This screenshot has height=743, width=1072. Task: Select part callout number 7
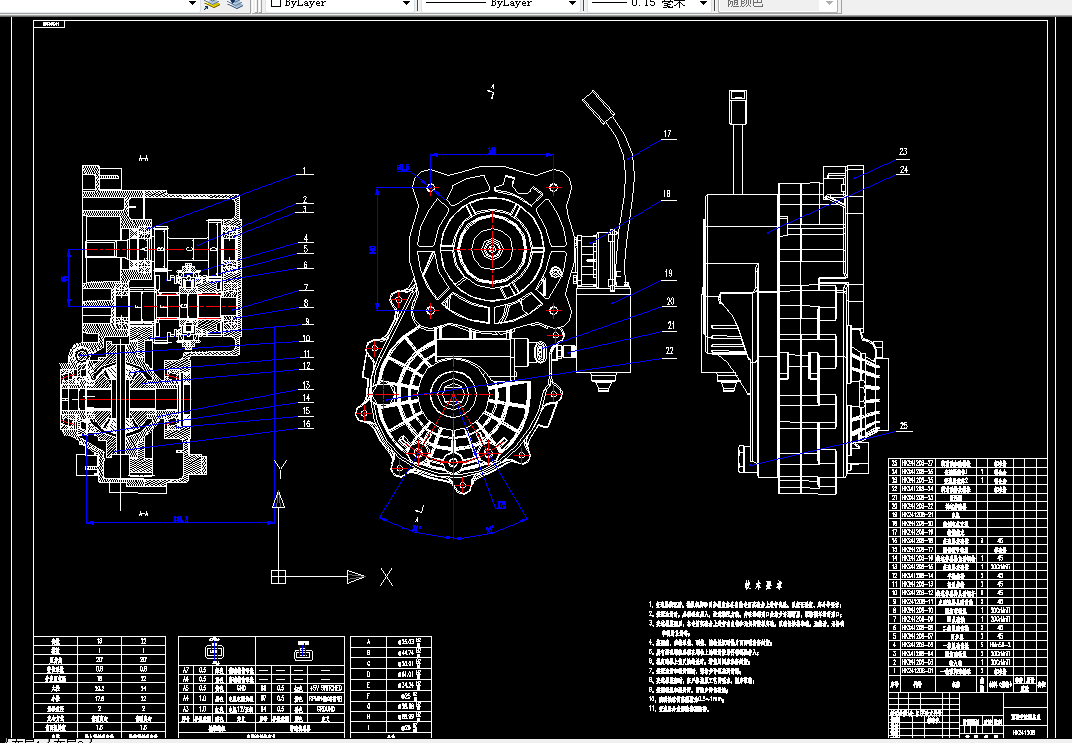tap(306, 288)
